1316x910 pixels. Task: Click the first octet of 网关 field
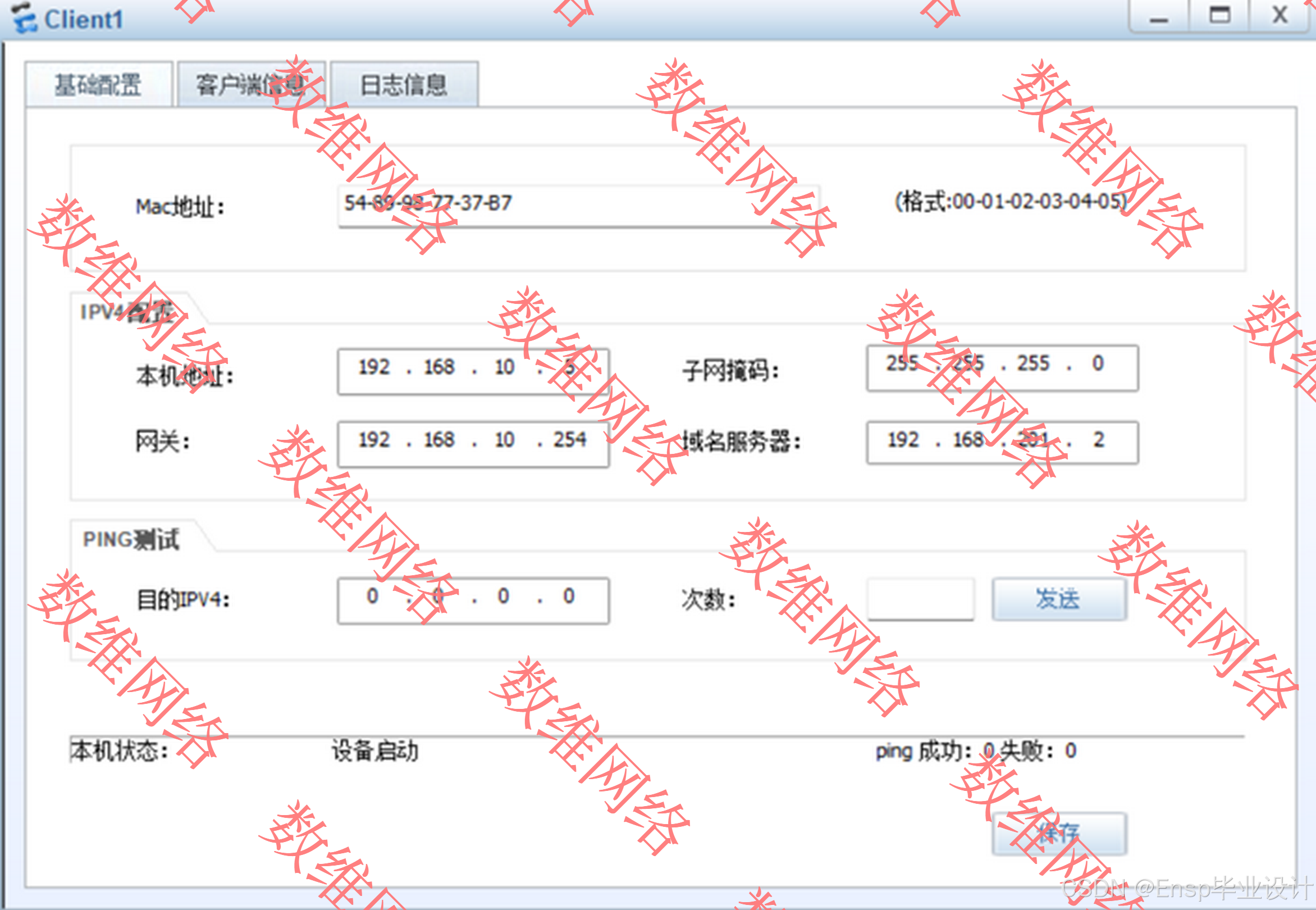point(374,441)
